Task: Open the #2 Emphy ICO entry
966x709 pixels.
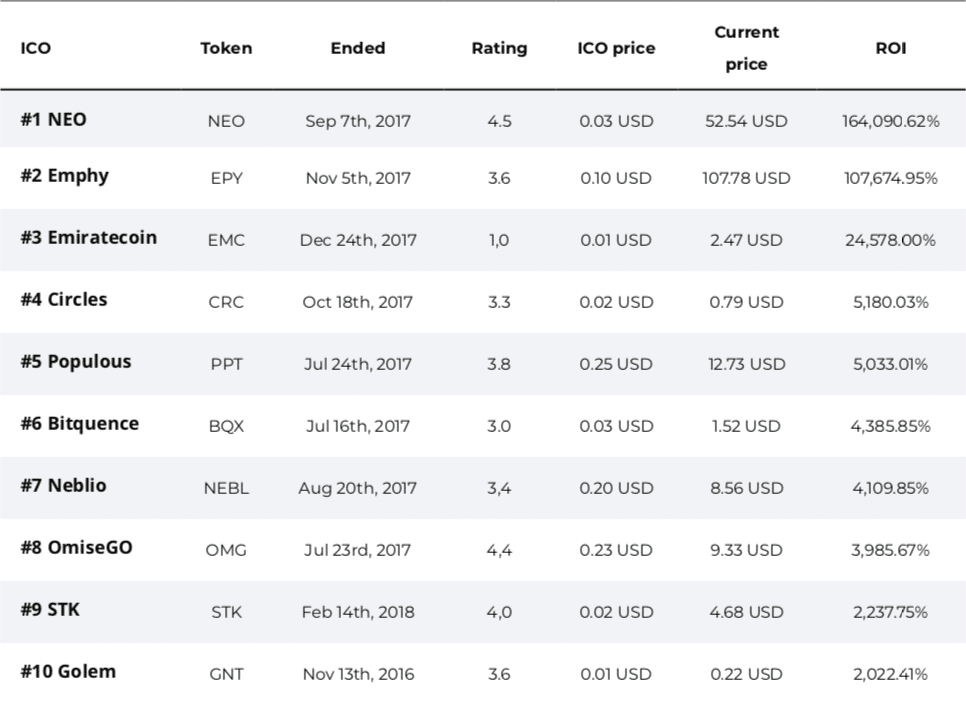Action: click(65, 176)
